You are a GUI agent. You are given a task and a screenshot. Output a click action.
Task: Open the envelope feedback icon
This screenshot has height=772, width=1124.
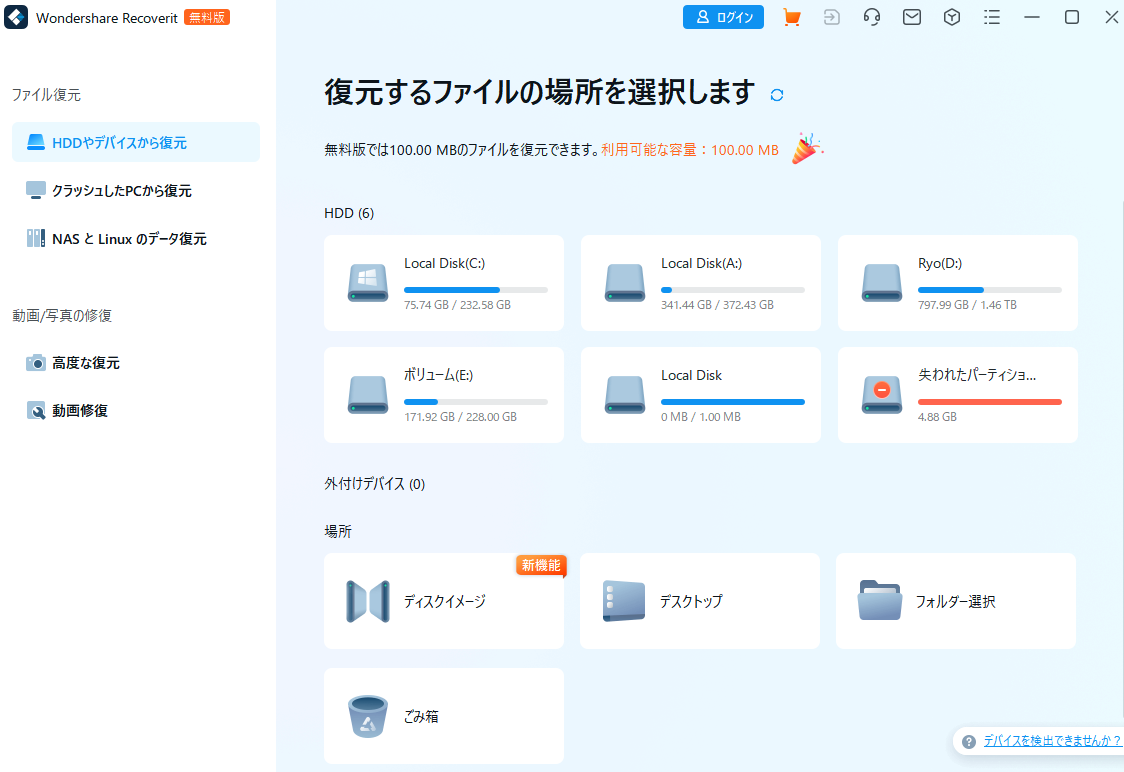tap(911, 17)
